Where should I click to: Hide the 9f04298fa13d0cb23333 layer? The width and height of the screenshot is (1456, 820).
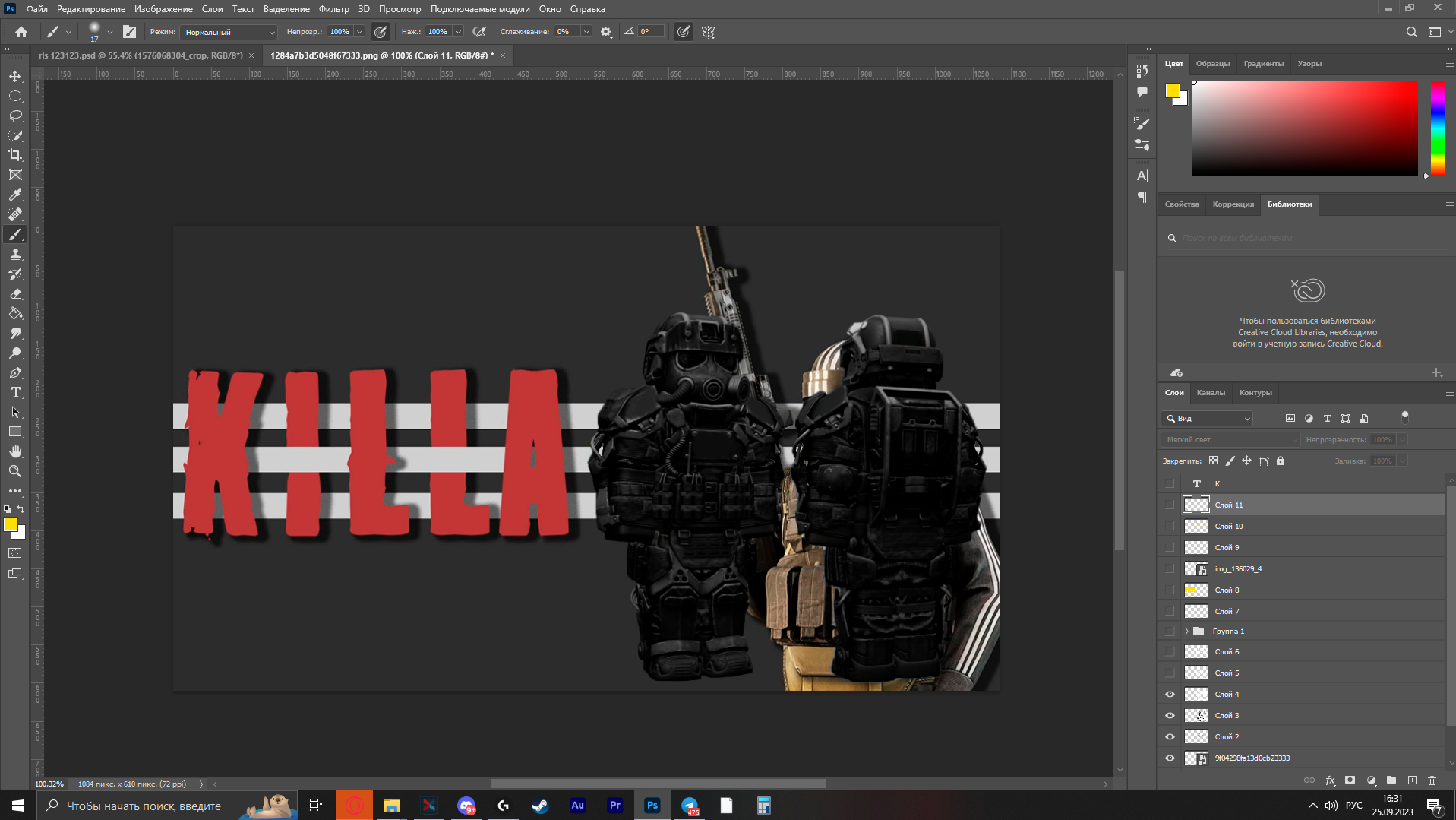click(x=1170, y=758)
